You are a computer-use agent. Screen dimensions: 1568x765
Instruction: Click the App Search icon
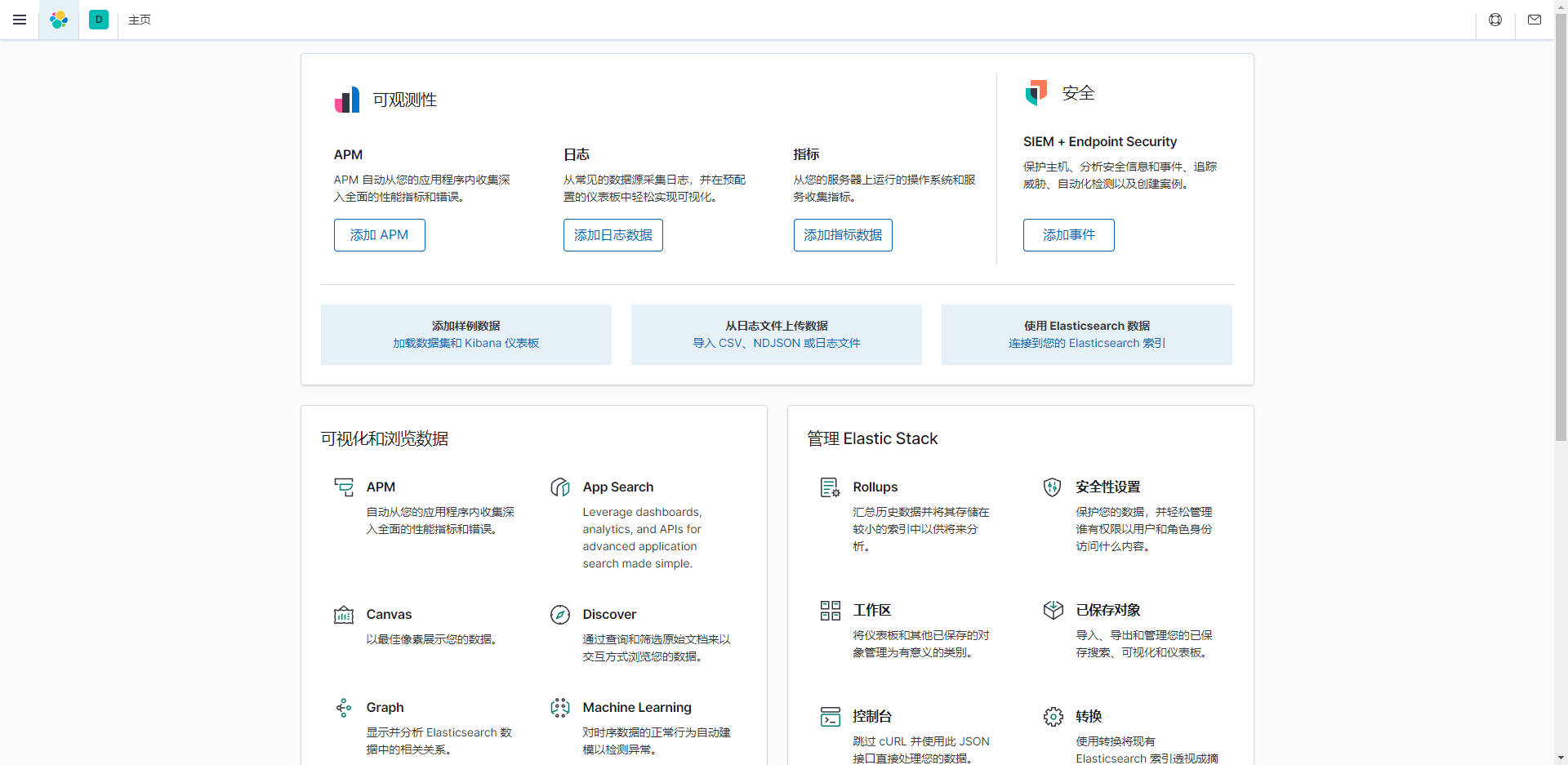[560, 487]
